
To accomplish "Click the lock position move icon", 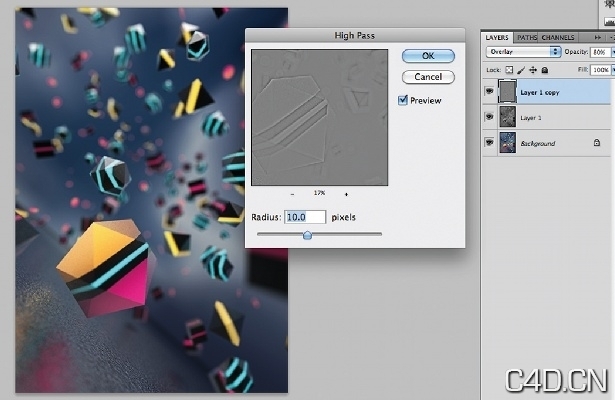I will 531,70.
